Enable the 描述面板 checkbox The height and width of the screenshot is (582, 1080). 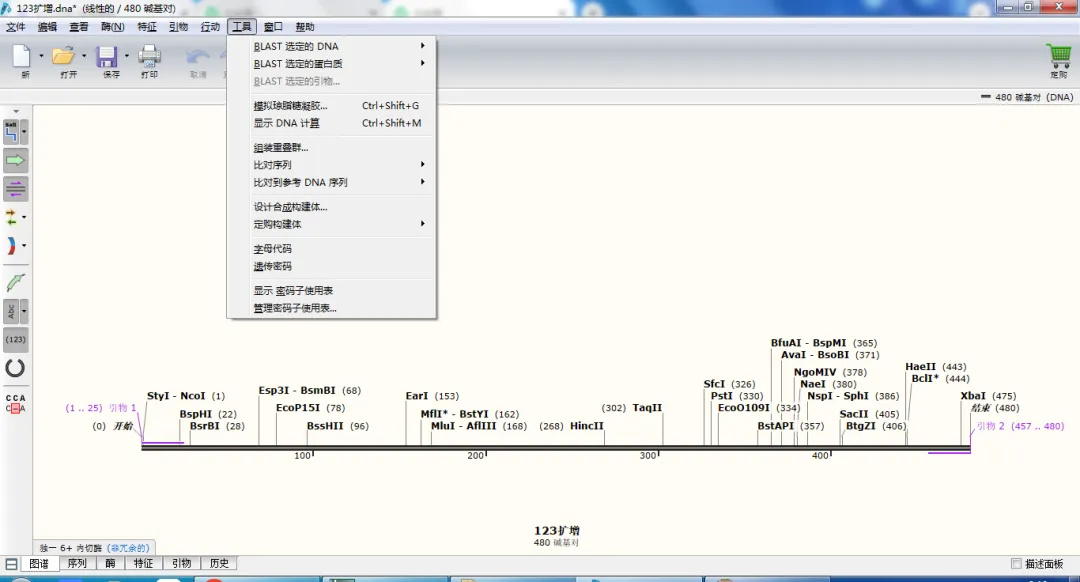[1017, 564]
